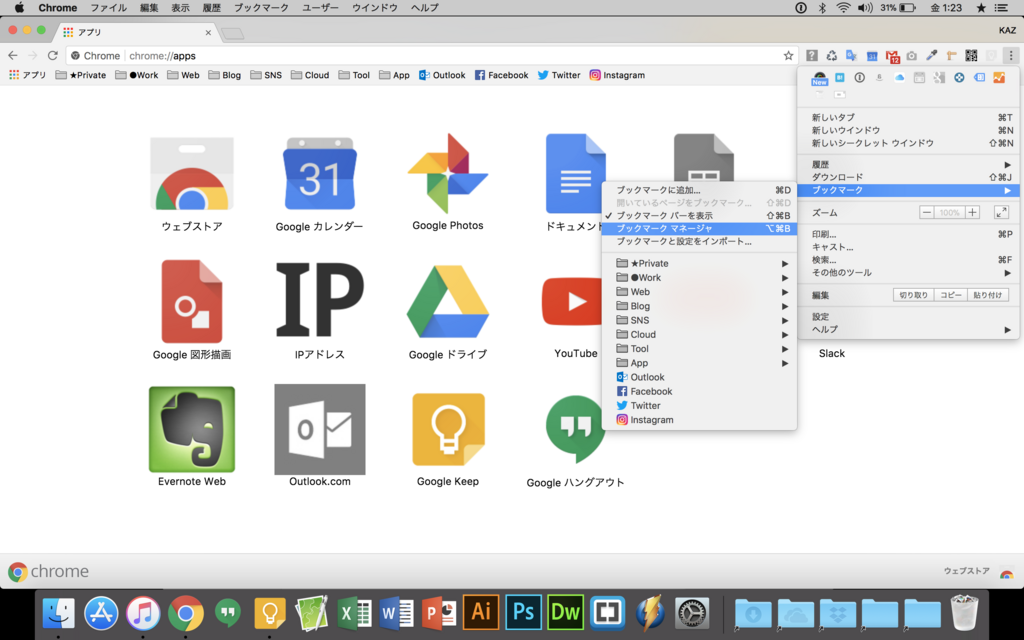Open Illustrator from the Dock
1024x640 pixels.
tap(481, 612)
